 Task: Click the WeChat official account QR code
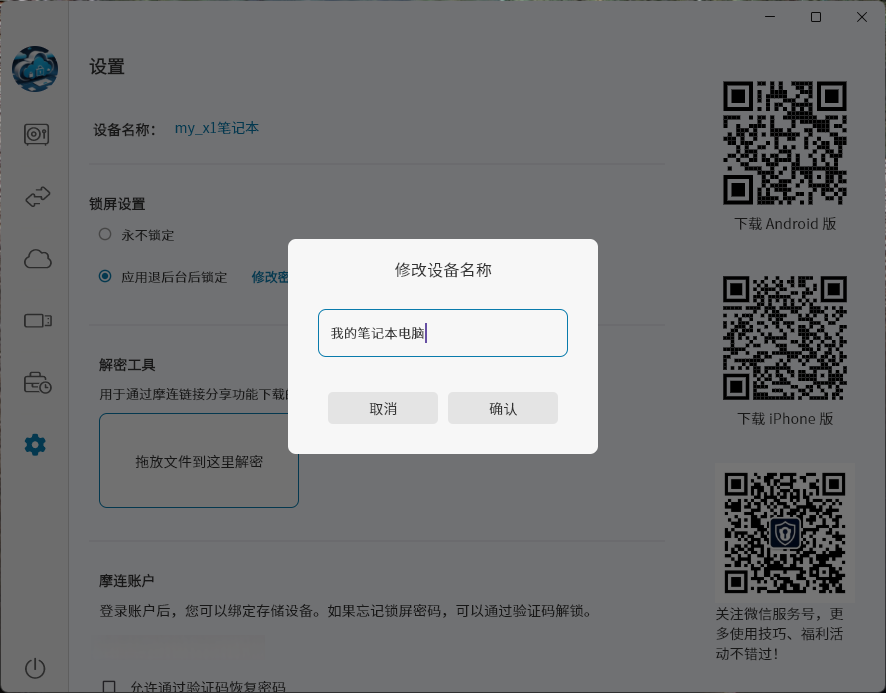[784, 531]
